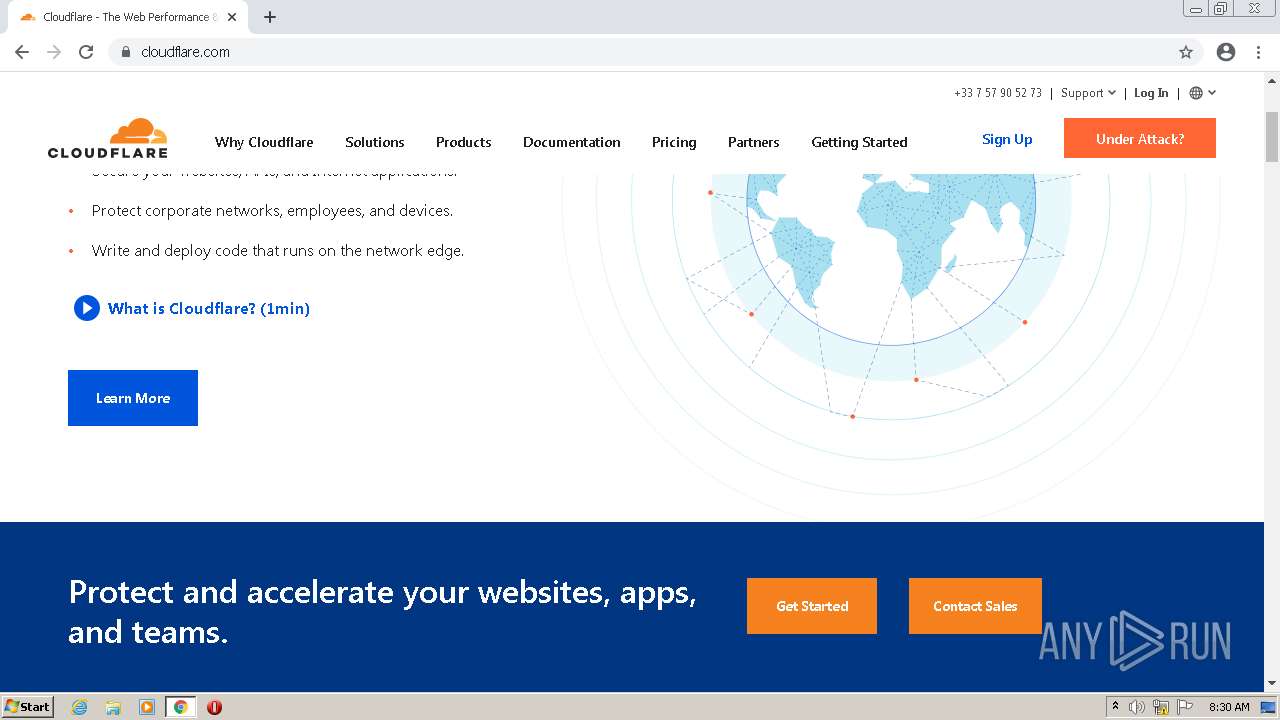Click the Contact Sales button
Image resolution: width=1280 pixels, height=720 pixels.
point(975,606)
